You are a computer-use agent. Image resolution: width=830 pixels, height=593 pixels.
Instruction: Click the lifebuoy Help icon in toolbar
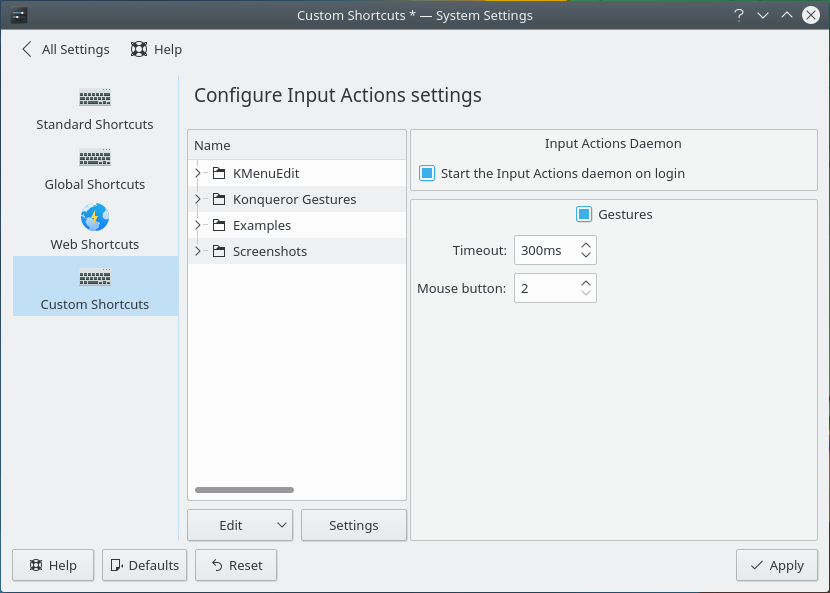139,49
